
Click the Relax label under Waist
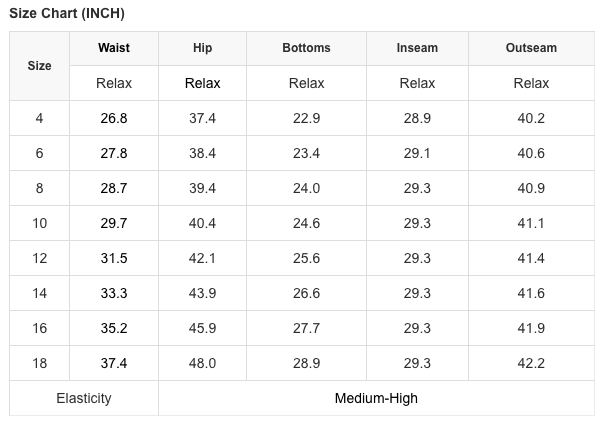pyautogui.click(x=114, y=83)
